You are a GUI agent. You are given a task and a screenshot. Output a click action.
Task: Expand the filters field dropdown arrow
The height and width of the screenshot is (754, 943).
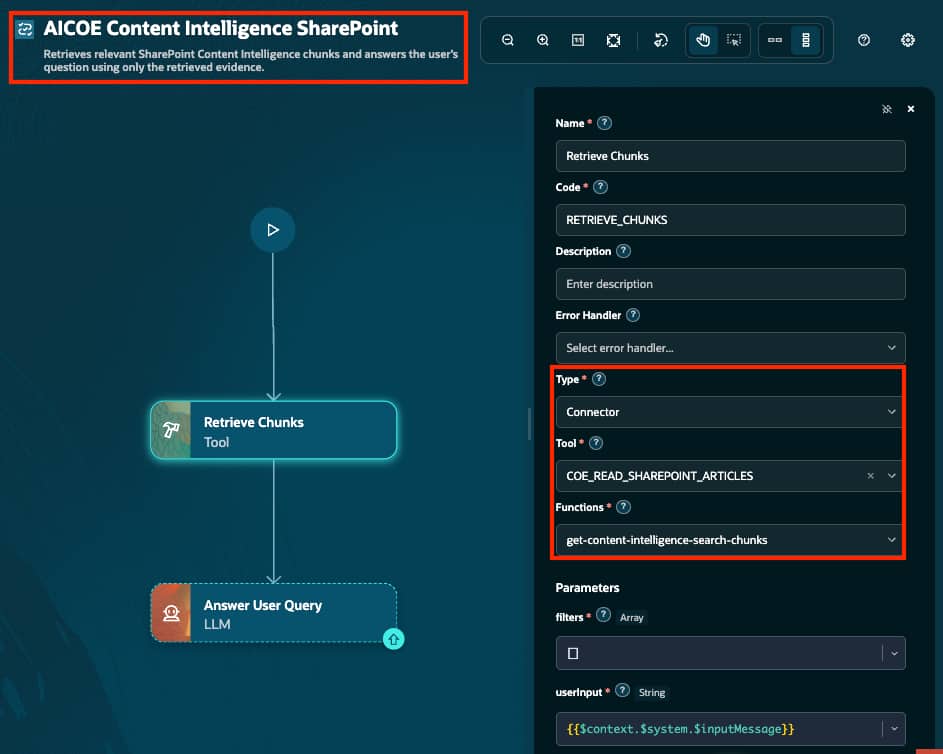[x=894, y=653]
